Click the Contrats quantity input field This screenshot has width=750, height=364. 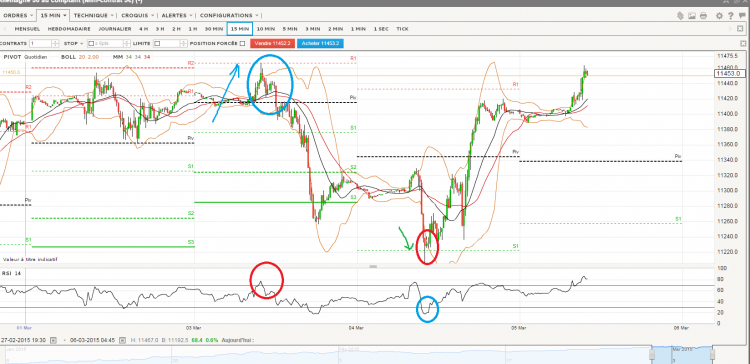click(x=40, y=44)
